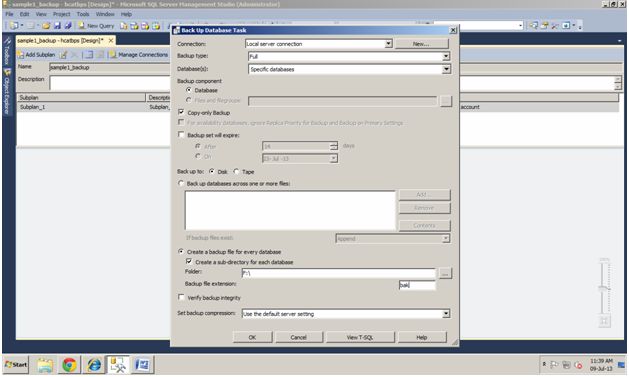
Task: Launch Google Chrome from the taskbar
Action: click(x=69, y=365)
